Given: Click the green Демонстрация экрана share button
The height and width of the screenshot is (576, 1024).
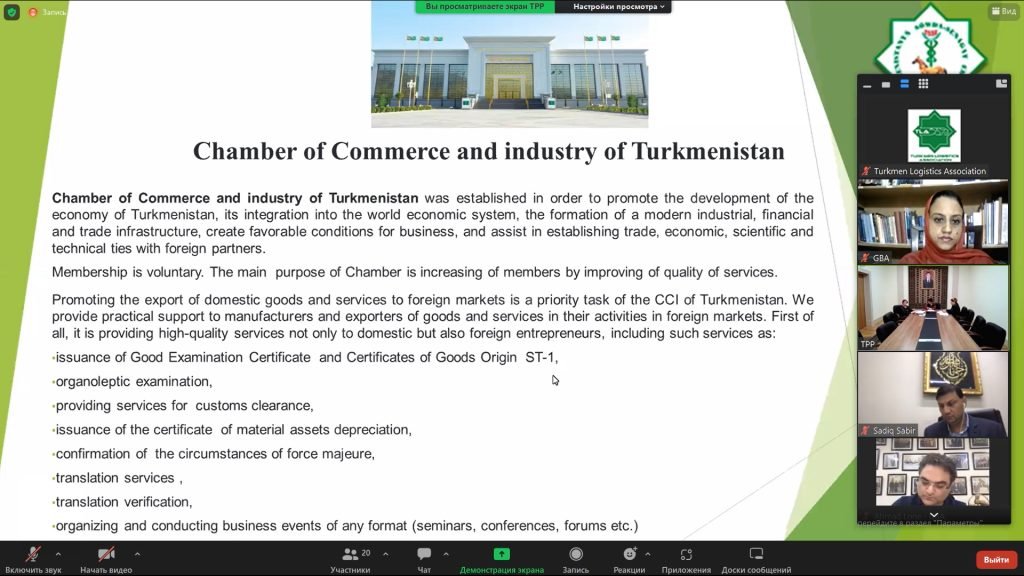Looking at the screenshot, I should (x=502, y=560).
